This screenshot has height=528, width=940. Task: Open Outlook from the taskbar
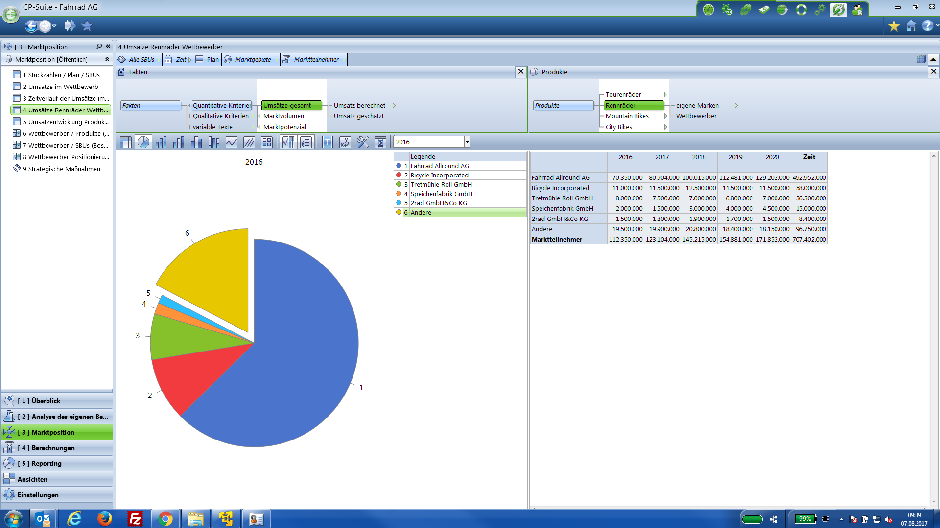pyautogui.click(x=43, y=518)
